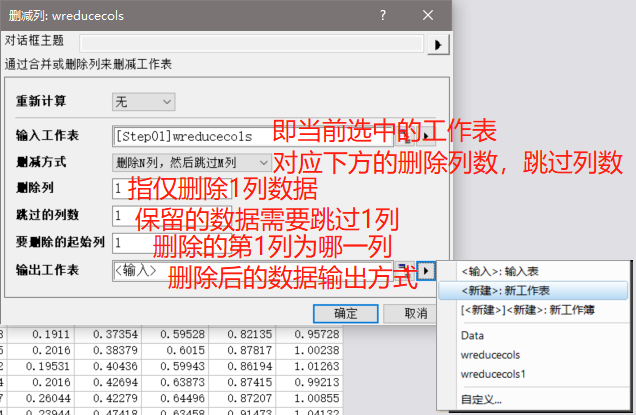This screenshot has height=415, width=636.
Task: Click the starting column to delete field
Action: [x=172, y=243]
